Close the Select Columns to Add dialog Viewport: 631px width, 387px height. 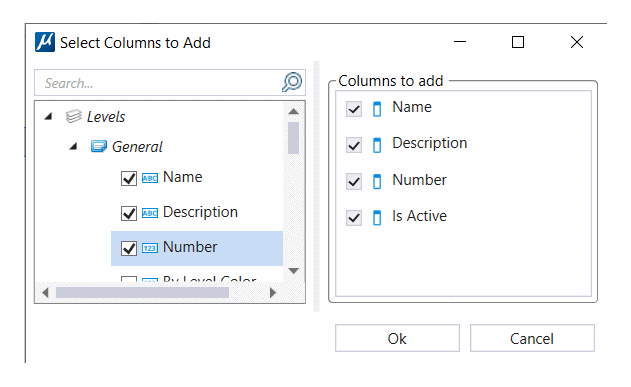pyautogui.click(x=577, y=42)
